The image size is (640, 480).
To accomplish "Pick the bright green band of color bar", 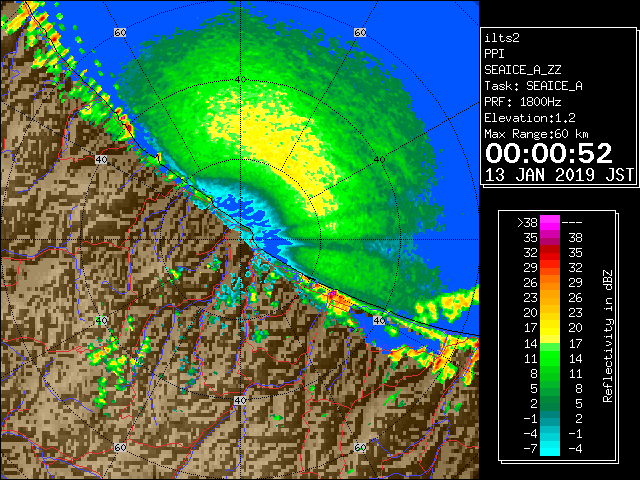I will [x=550, y=358].
